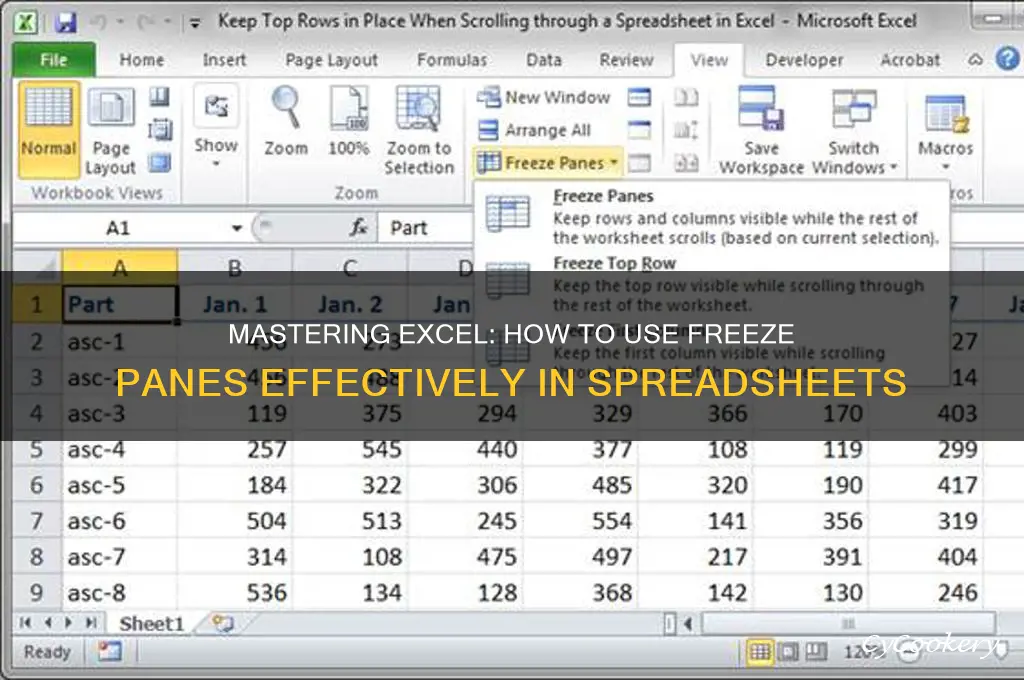Switch to the Home tab
Viewport: 1024px width, 680px height.
point(142,60)
